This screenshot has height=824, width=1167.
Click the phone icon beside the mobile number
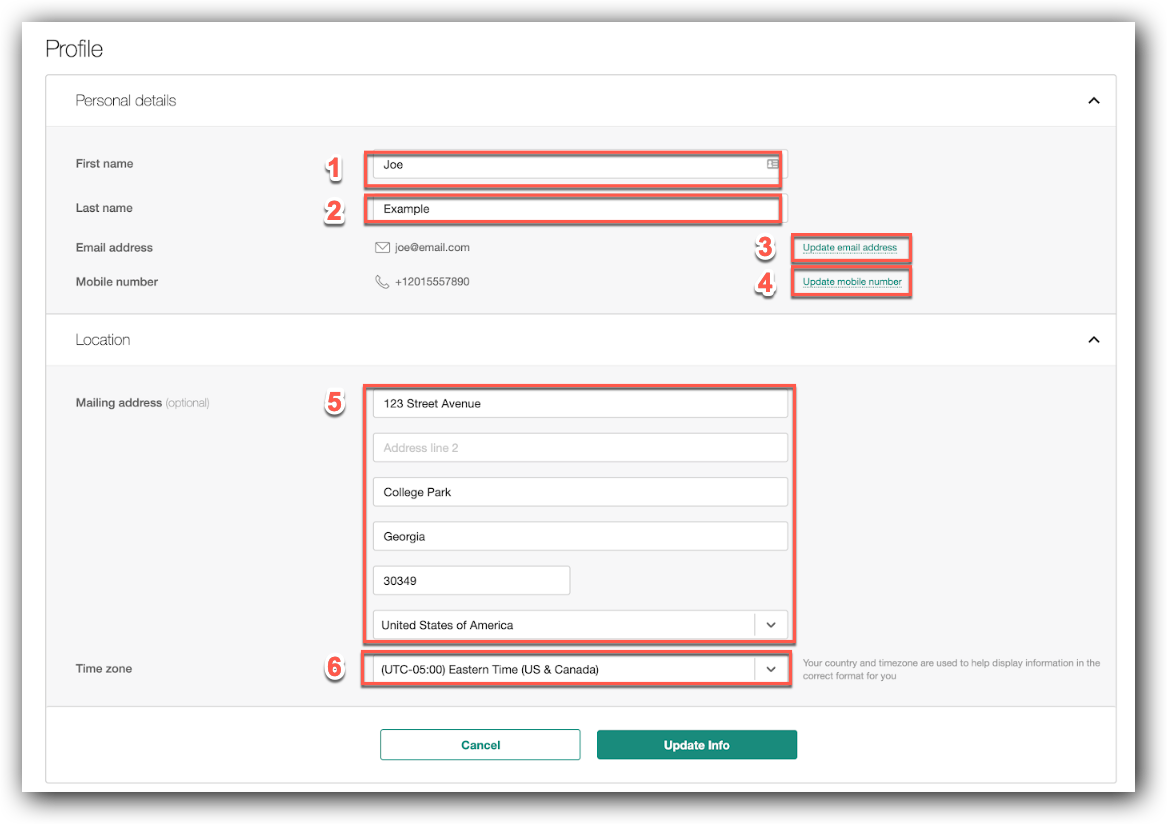pyautogui.click(x=382, y=281)
